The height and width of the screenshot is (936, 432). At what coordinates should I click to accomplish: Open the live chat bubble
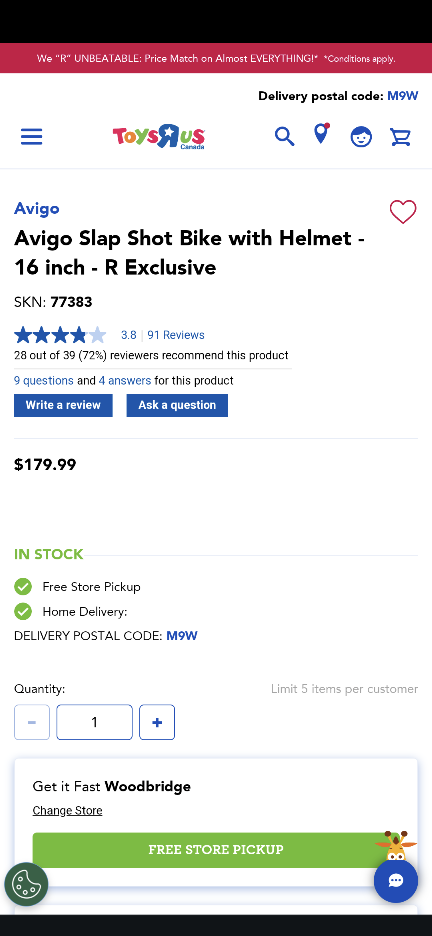(396, 880)
